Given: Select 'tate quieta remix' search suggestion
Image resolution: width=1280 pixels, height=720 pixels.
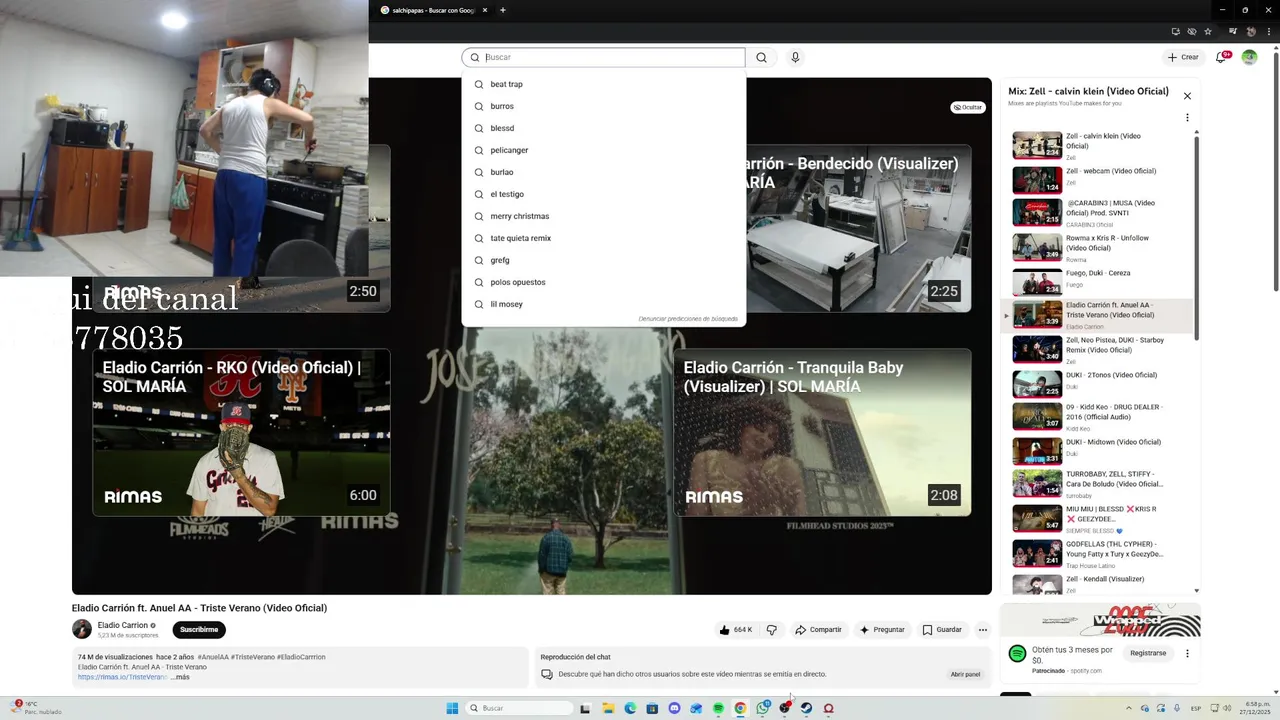Looking at the screenshot, I should pyautogui.click(x=603, y=238).
